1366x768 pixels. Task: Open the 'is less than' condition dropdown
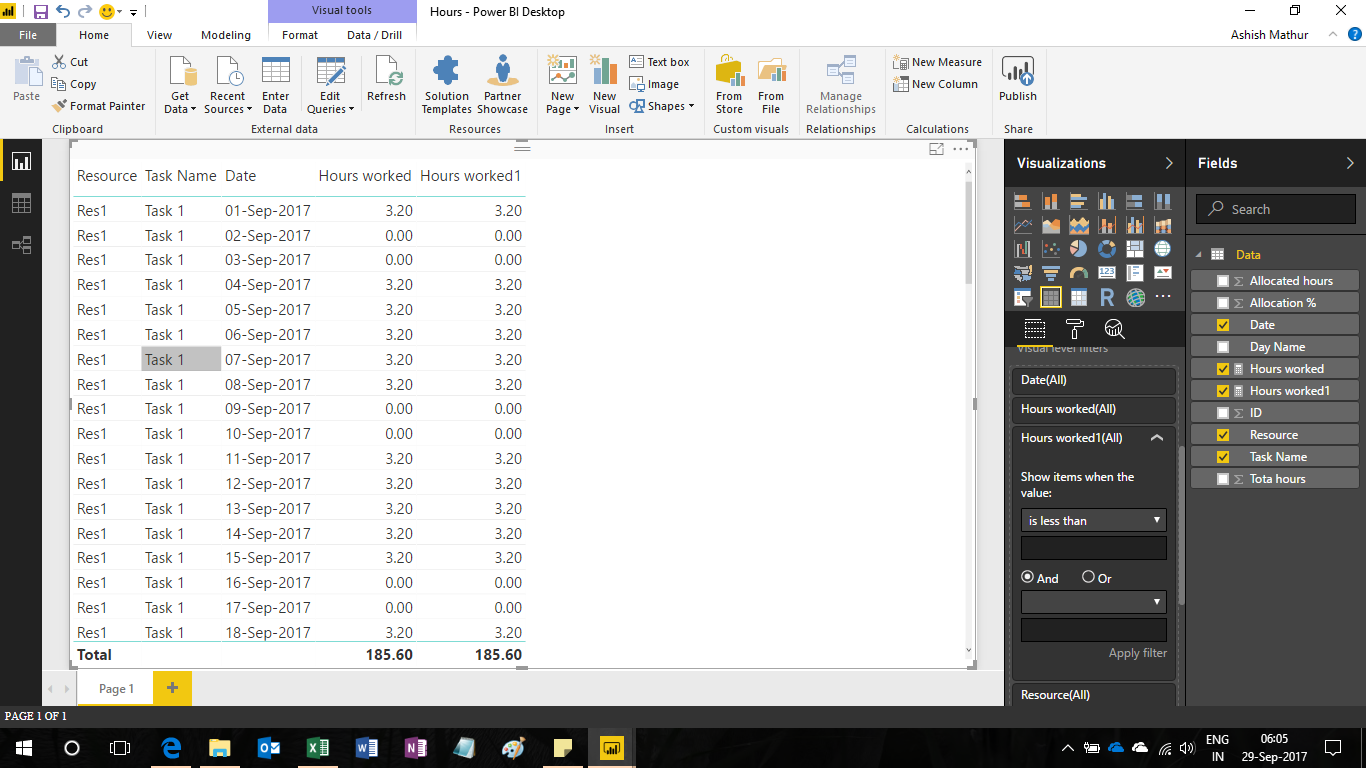(1093, 520)
